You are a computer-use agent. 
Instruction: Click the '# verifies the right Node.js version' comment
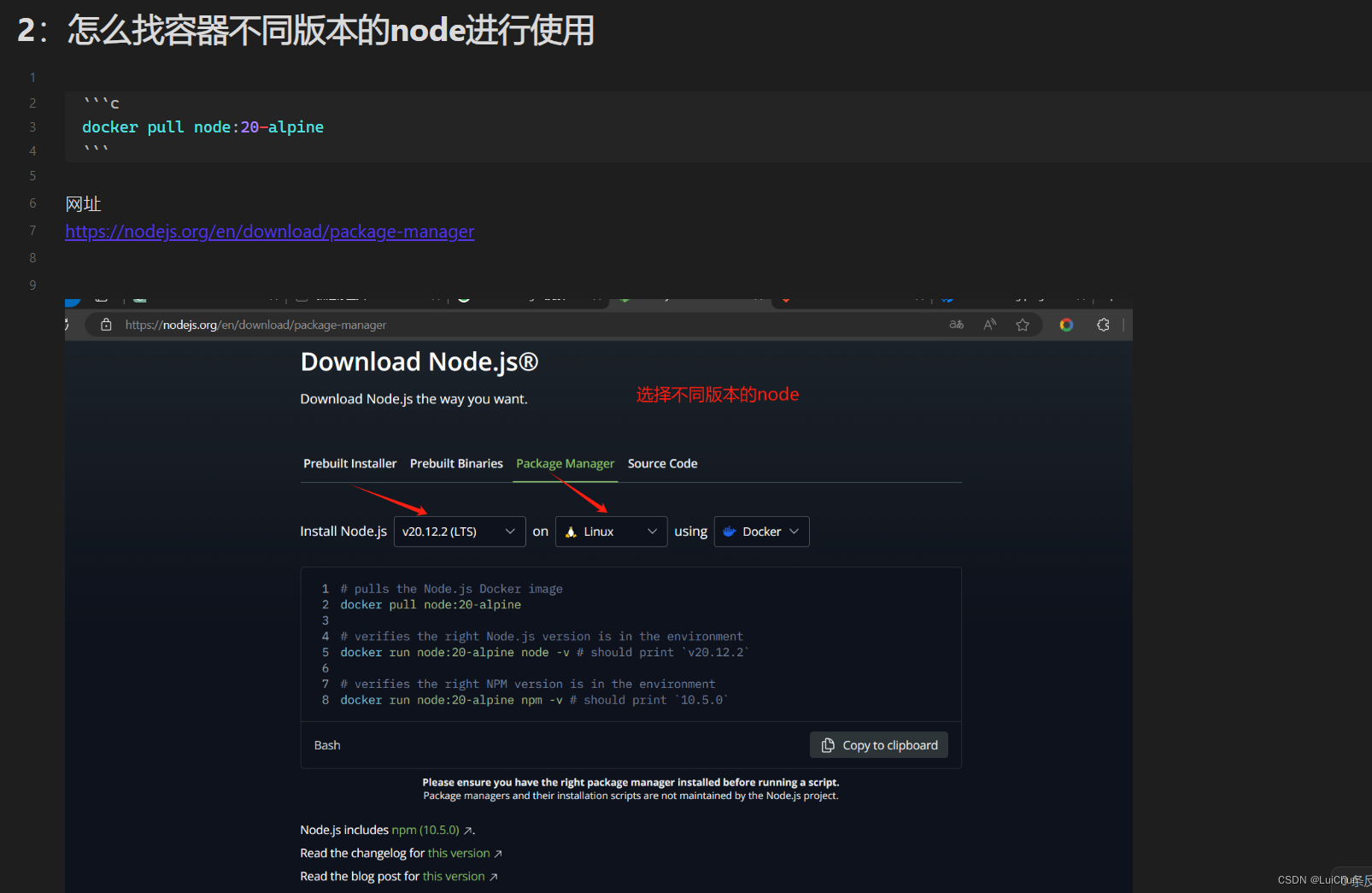pos(542,637)
